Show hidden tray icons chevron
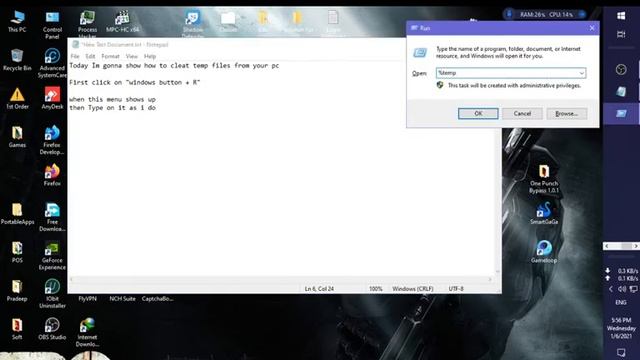The width and height of the screenshot is (640, 360). [611, 289]
